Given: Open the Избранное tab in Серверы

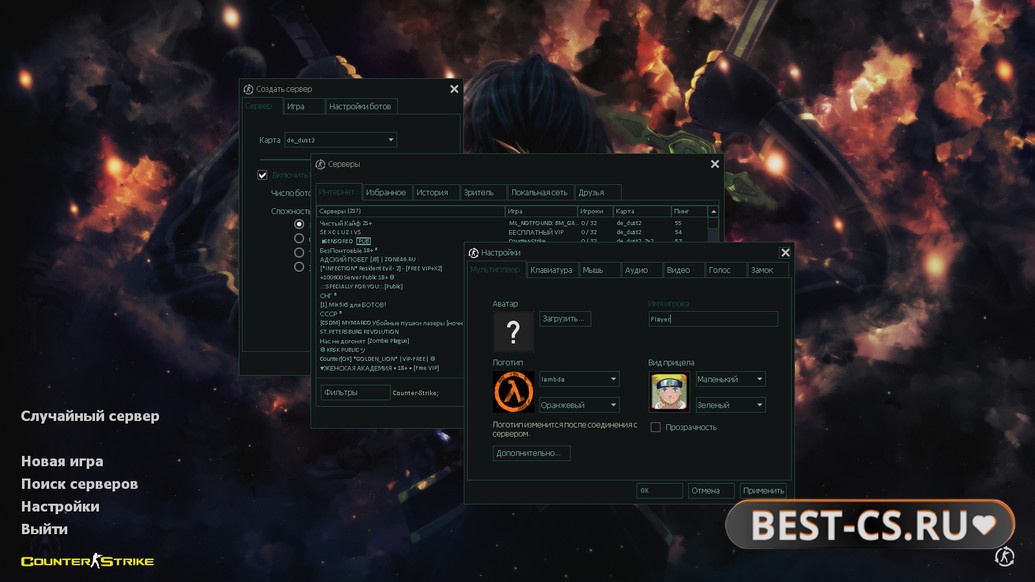Looking at the screenshot, I should pyautogui.click(x=385, y=193).
